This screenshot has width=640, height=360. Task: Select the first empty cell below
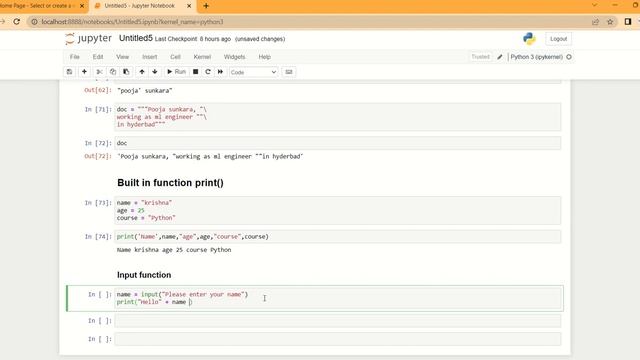click(338, 321)
